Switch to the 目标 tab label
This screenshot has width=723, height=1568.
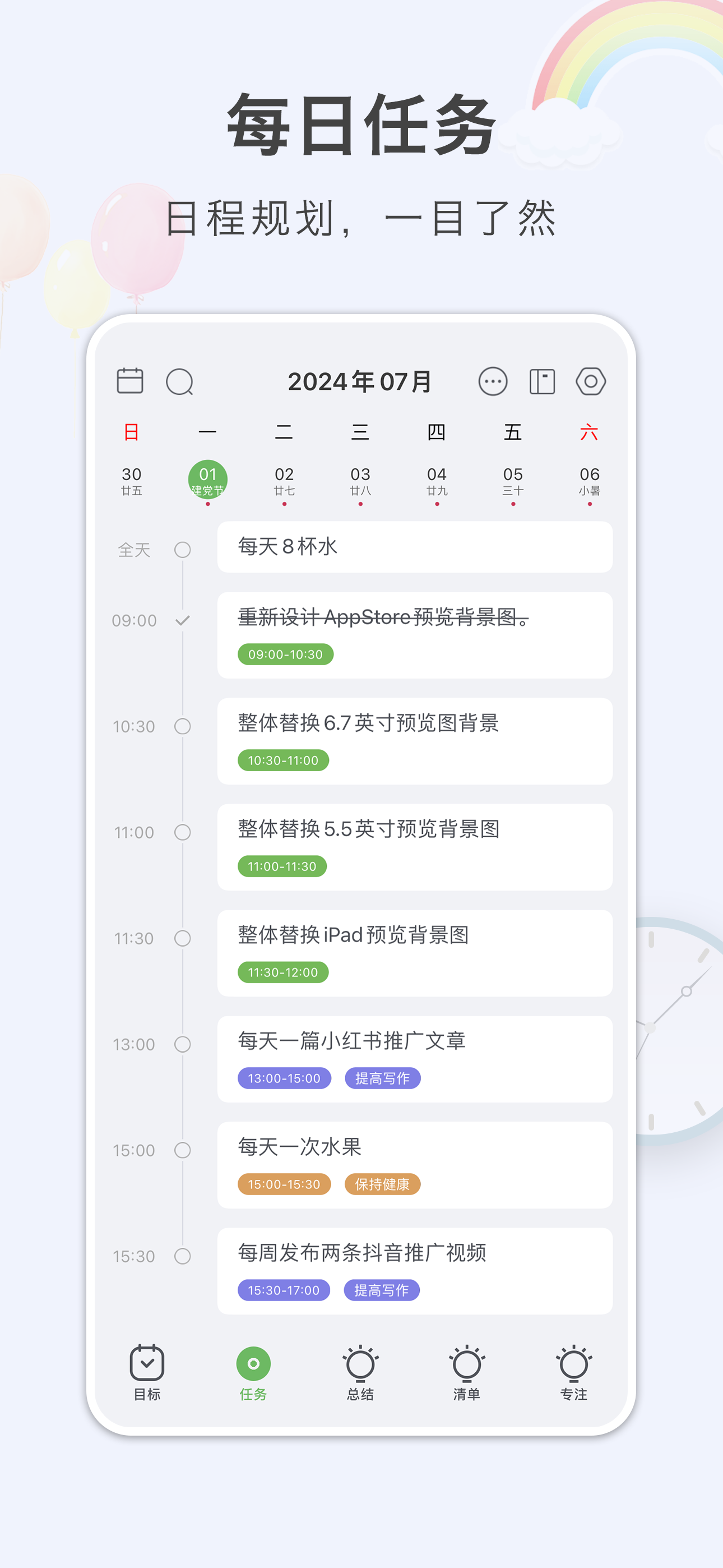pos(147,1394)
